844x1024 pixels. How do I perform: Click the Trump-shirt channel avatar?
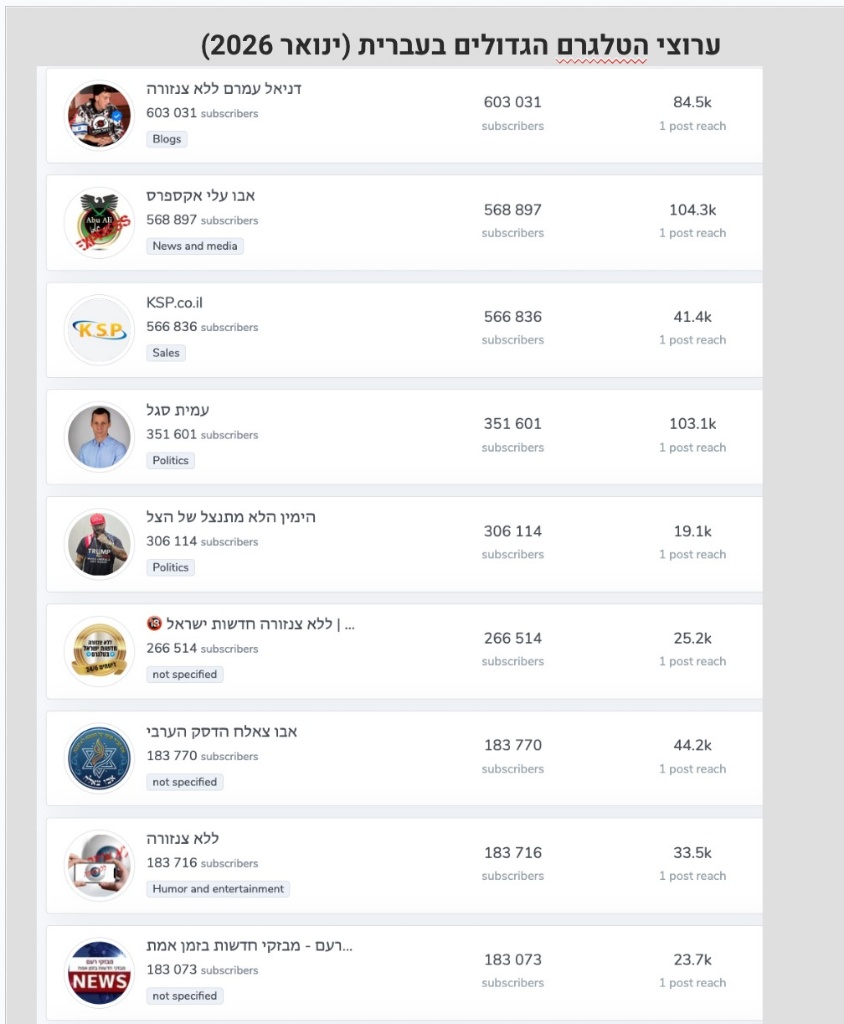pos(99,544)
